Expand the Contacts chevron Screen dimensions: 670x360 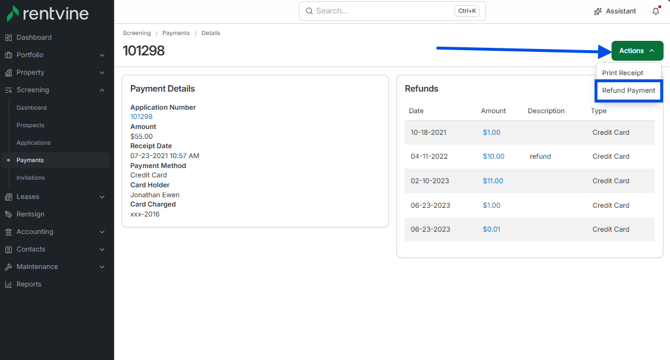102,249
